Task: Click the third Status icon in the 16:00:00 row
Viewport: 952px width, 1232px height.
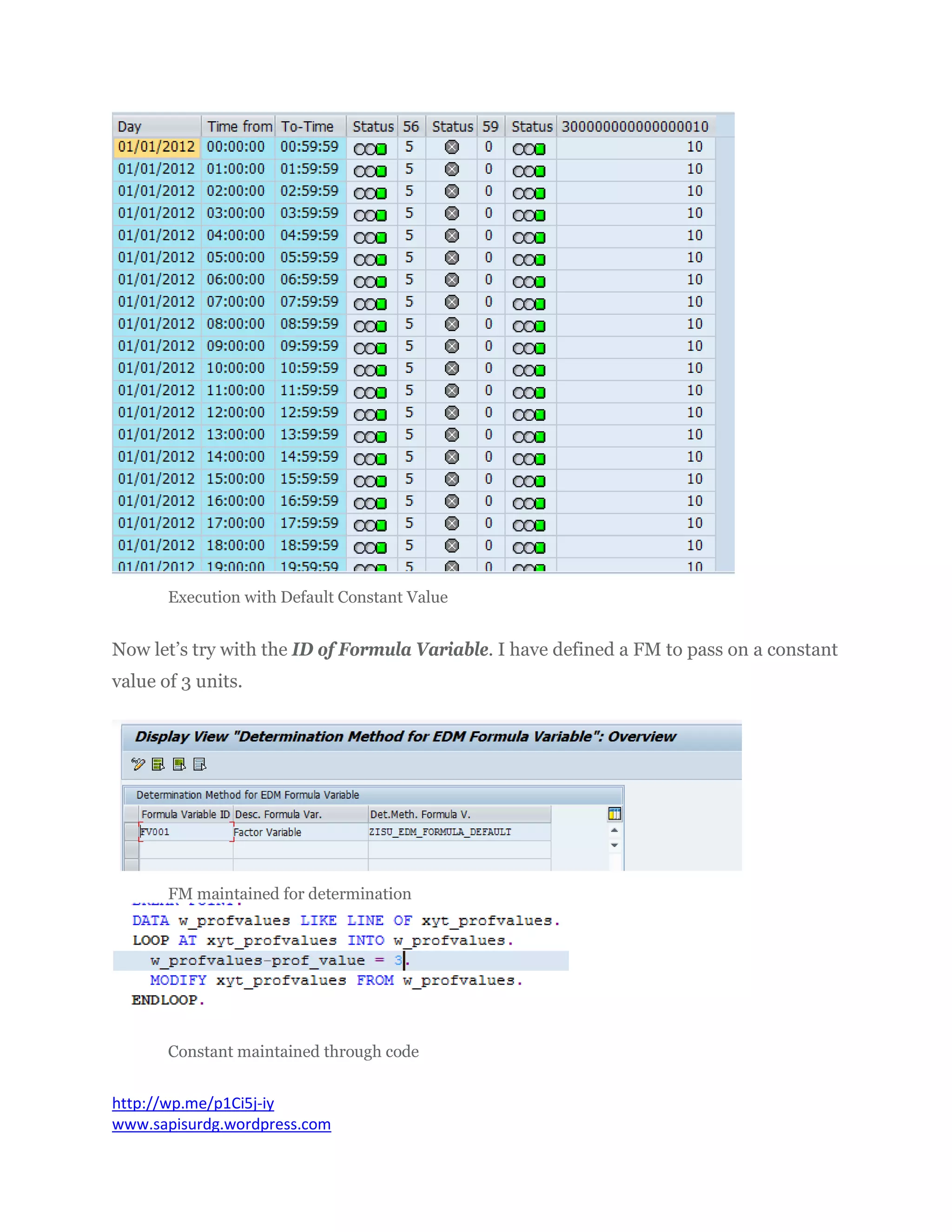Action: pyautogui.click(x=529, y=503)
